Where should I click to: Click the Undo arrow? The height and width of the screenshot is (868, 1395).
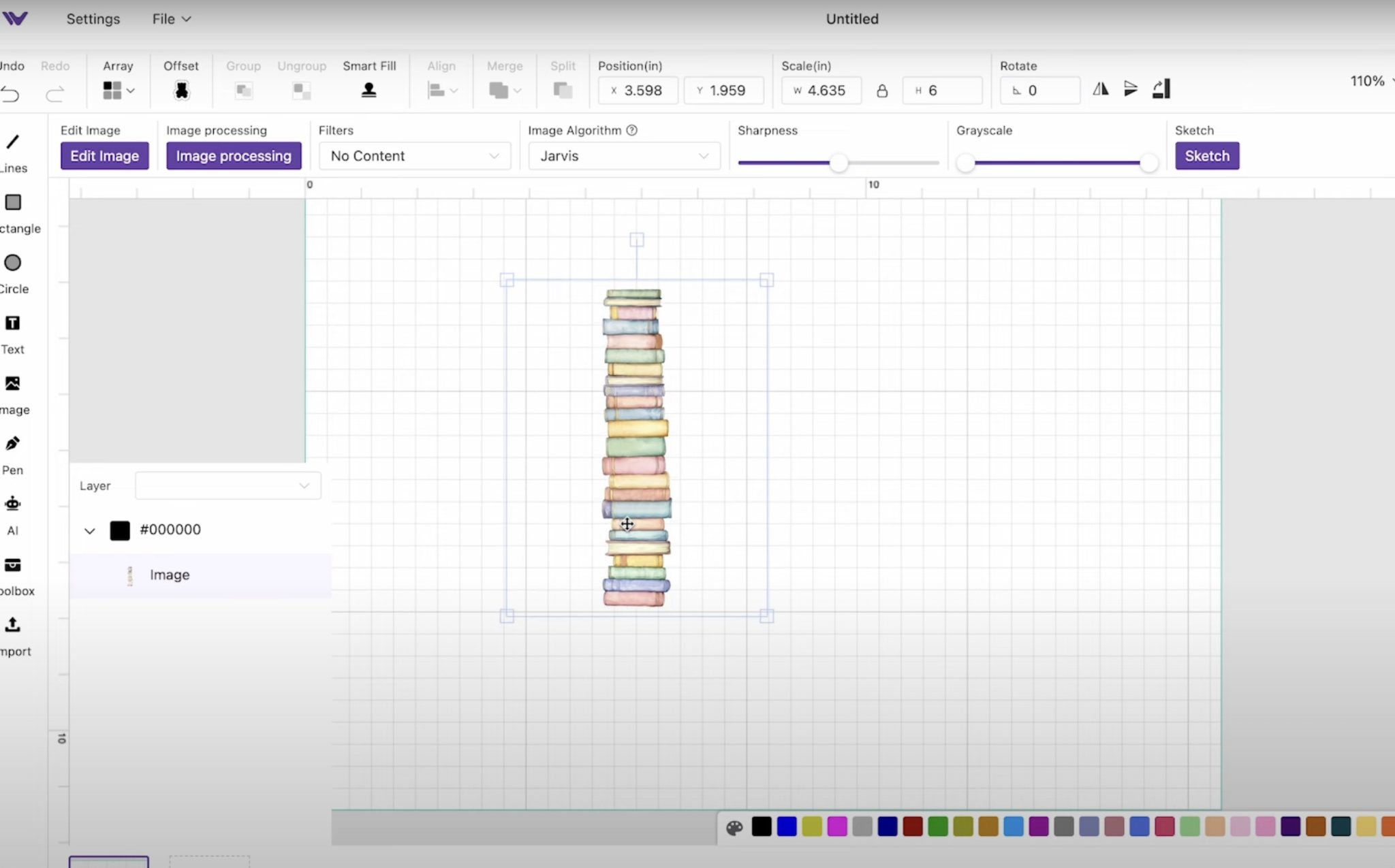(x=11, y=94)
